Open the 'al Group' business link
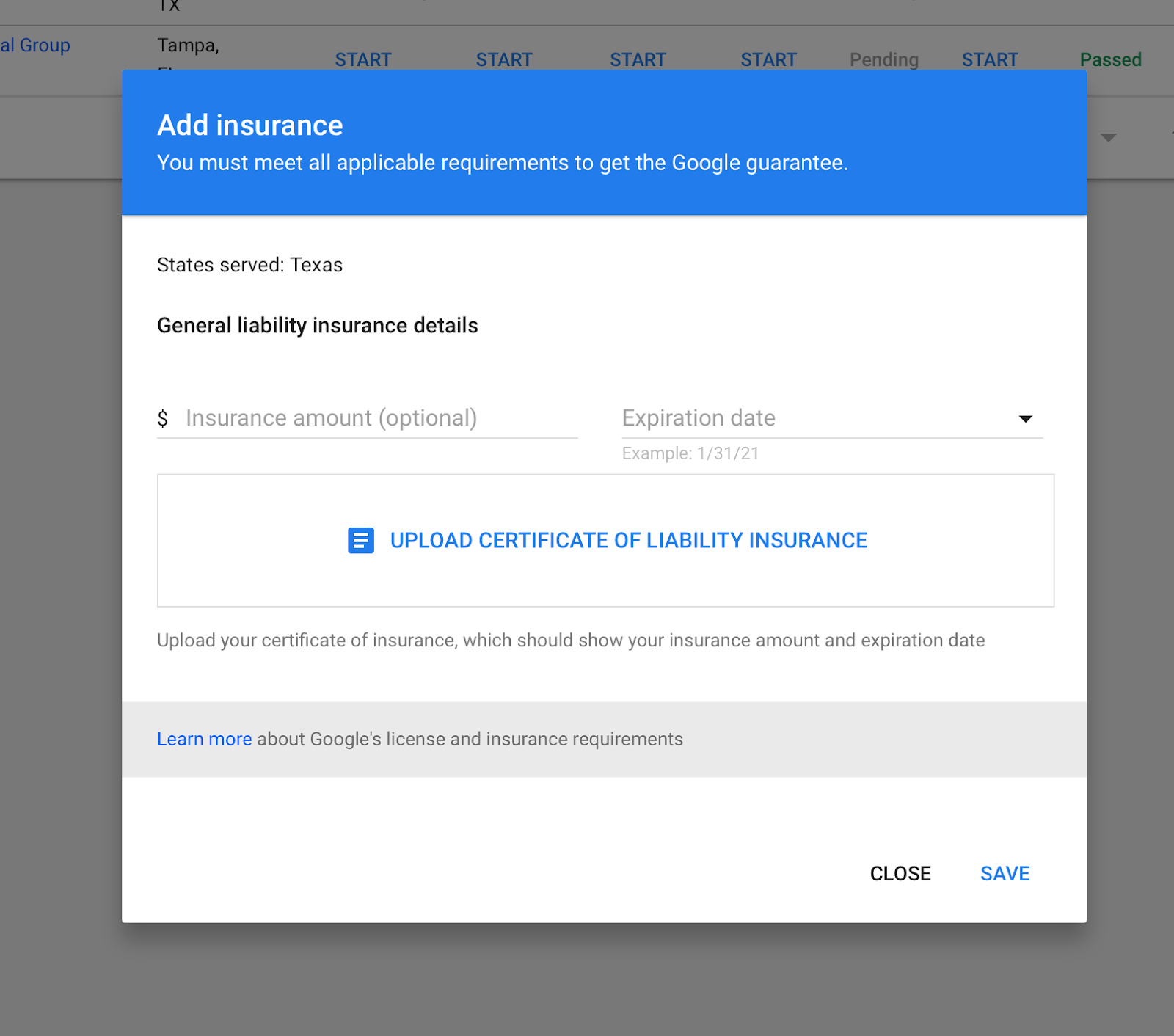1174x1036 pixels. pyautogui.click(x=35, y=45)
